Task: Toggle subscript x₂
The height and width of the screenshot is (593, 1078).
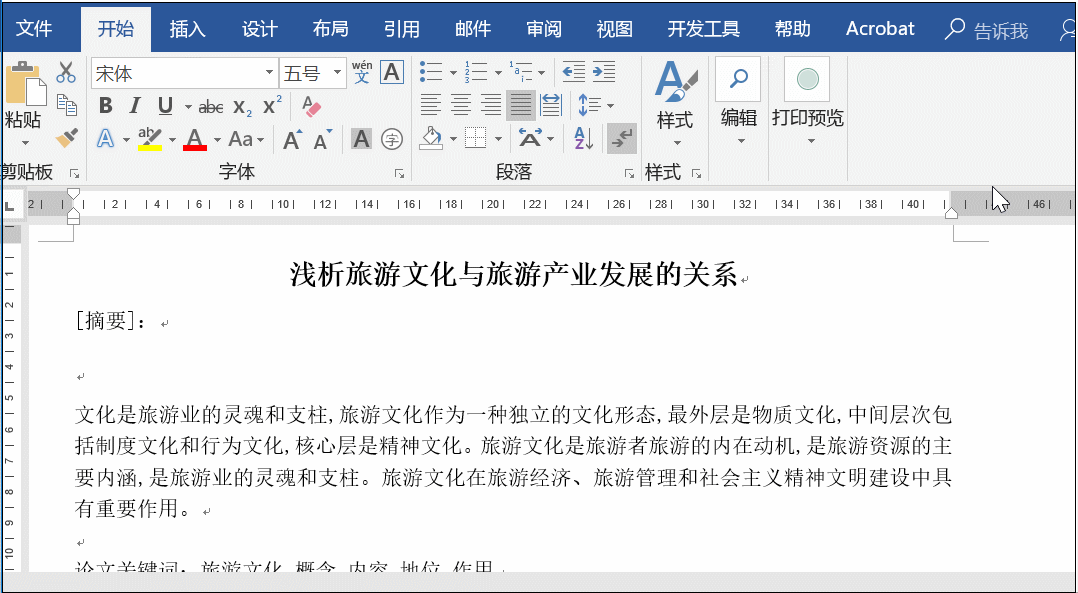Action: click(x=242, y=107)
